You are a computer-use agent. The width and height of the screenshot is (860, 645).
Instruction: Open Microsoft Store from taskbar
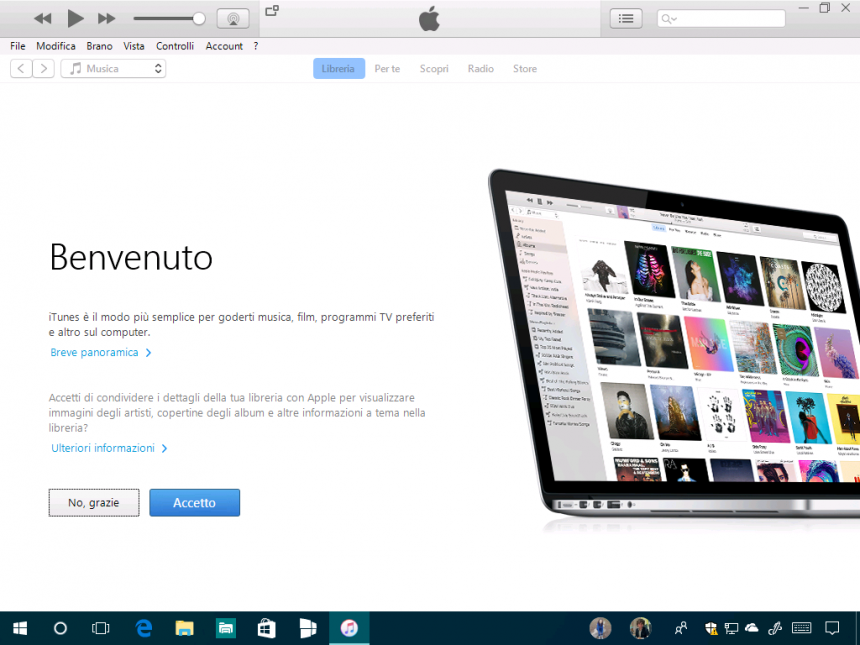click(267, 628)
